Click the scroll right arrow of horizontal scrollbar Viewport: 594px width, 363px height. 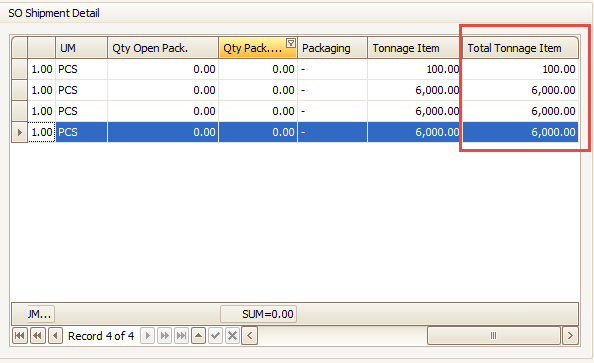[570, 336]
